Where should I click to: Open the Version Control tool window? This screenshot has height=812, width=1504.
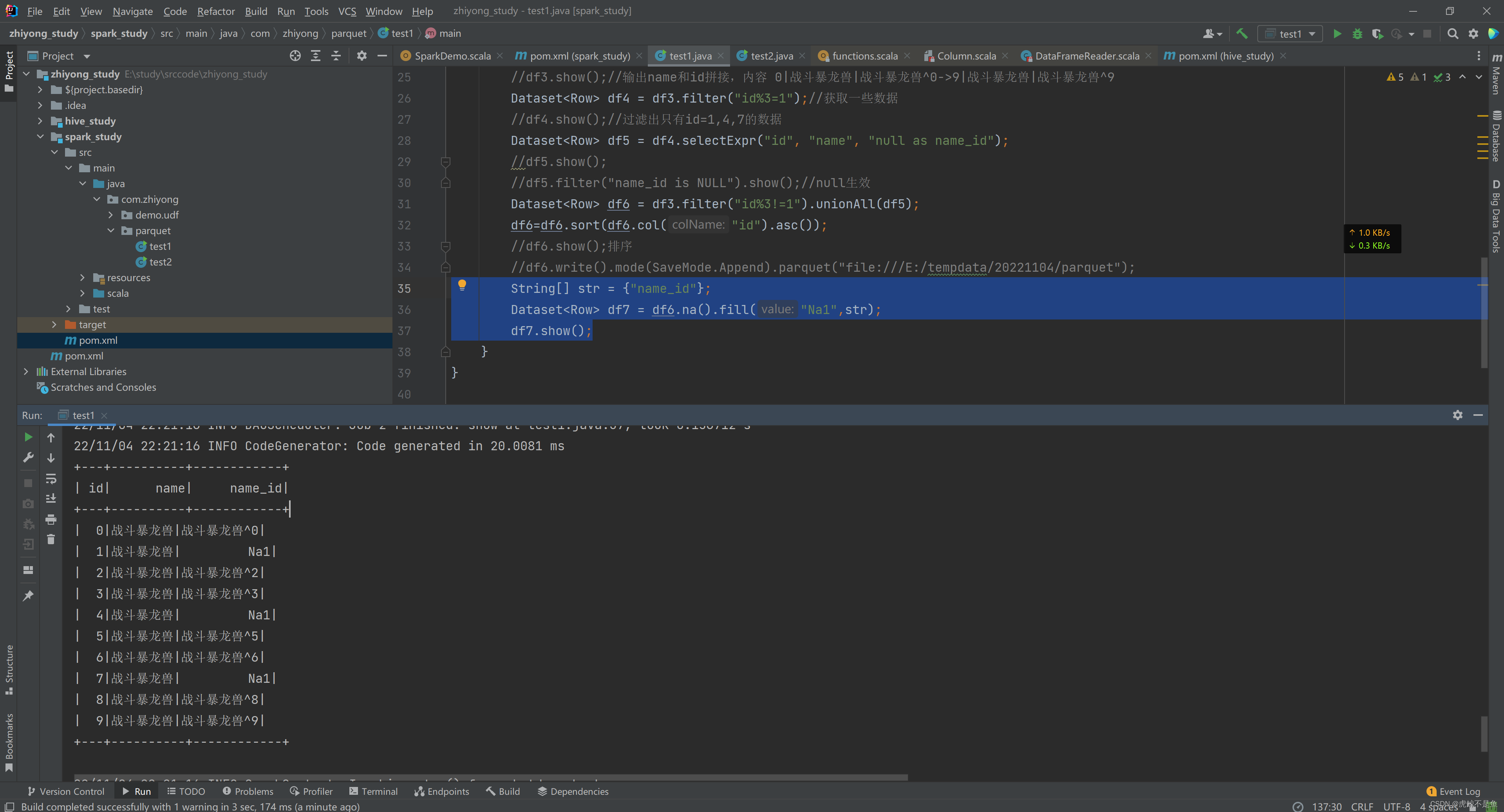[66, 792]
